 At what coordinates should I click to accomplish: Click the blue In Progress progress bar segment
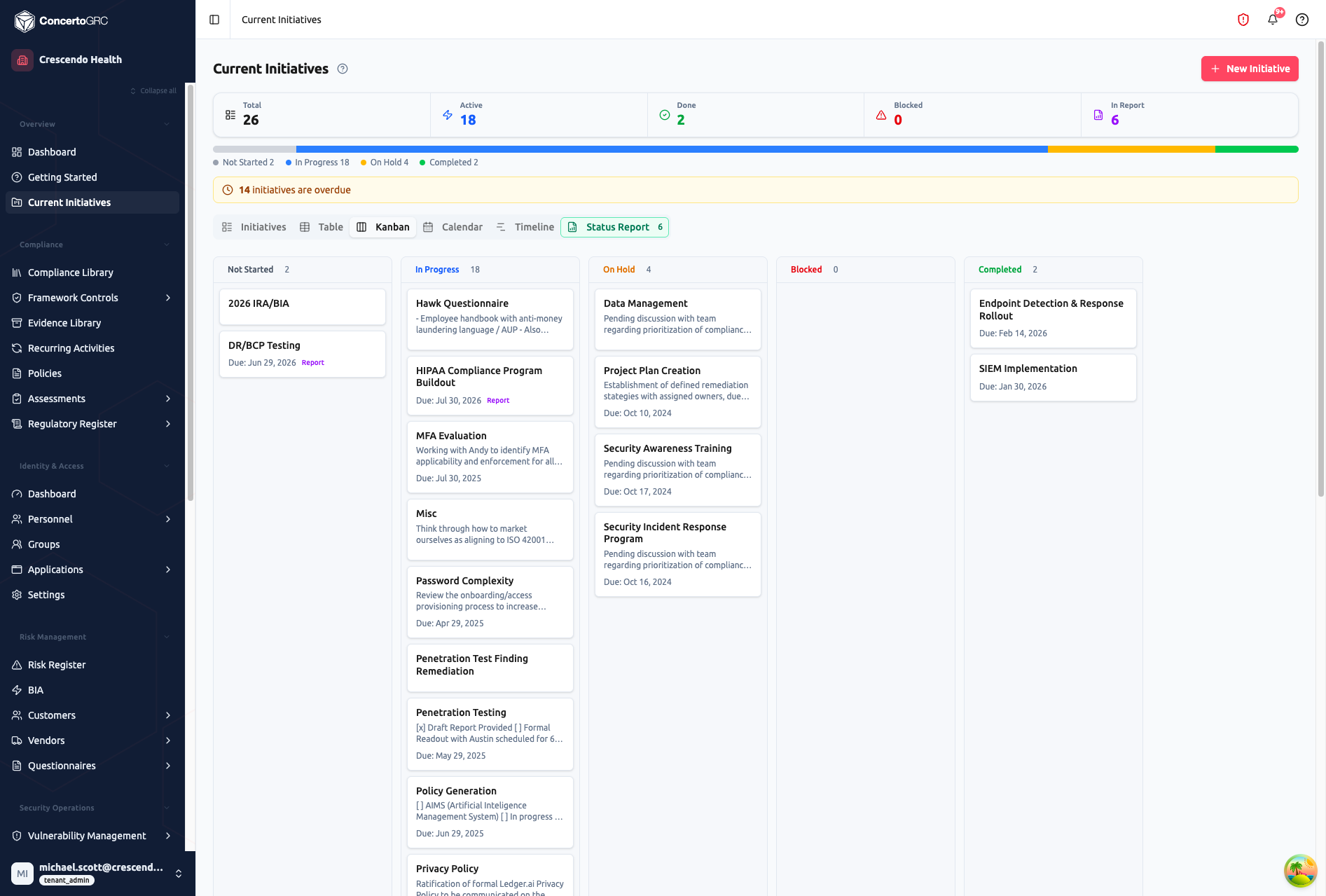(x=672, y=149)
